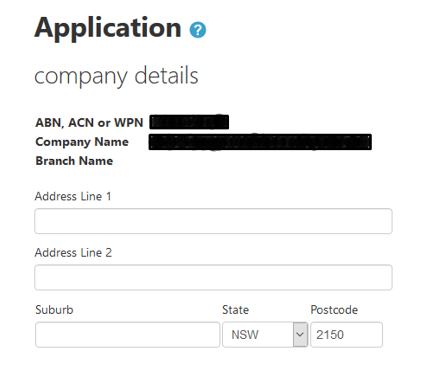Click the Postcode field containing 2150
Viewport: 422px width, 375px height.
[346, 335]
